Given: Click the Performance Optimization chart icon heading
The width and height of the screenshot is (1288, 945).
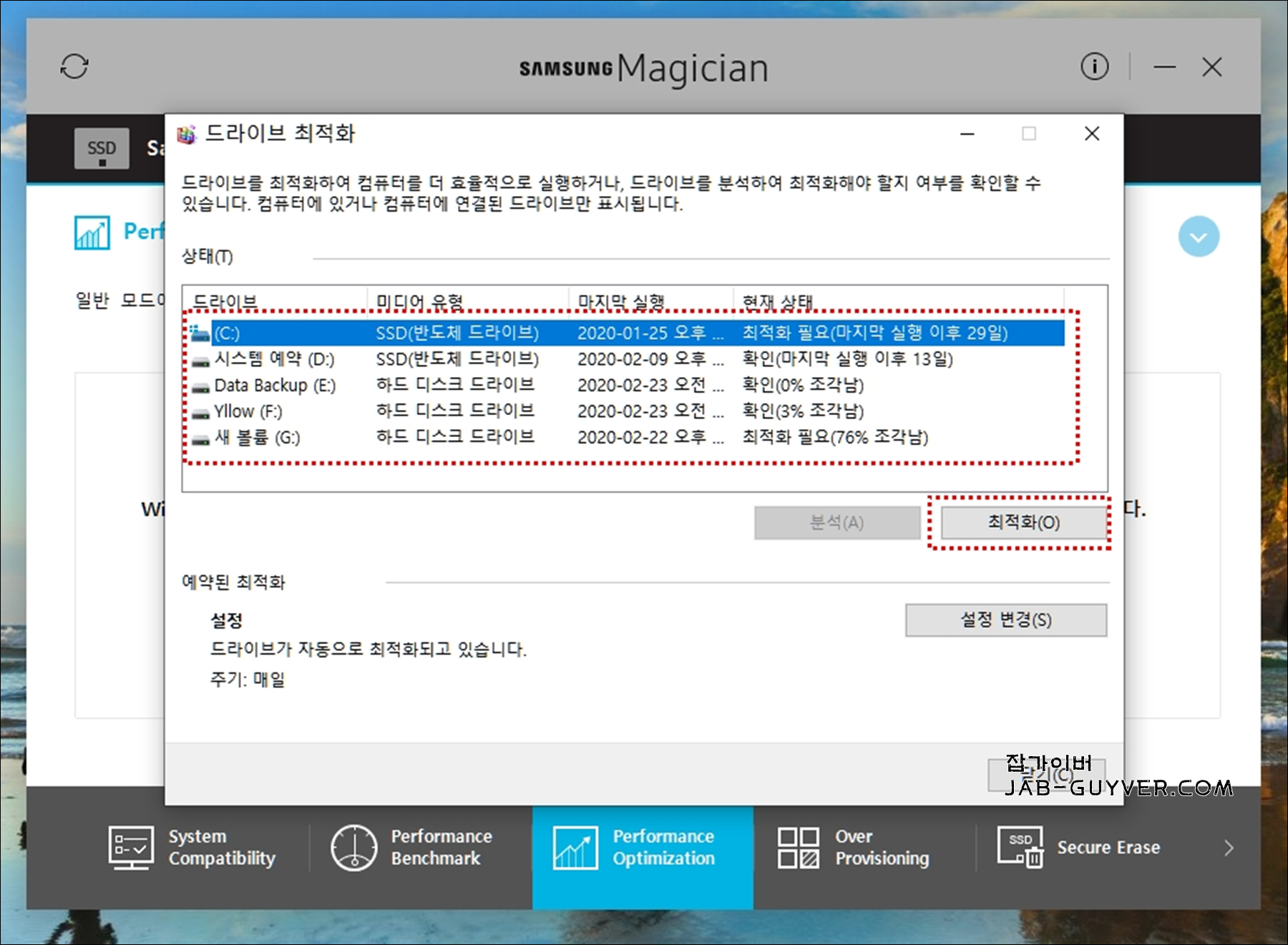Looking at the screenshot, I should point(92,232).
